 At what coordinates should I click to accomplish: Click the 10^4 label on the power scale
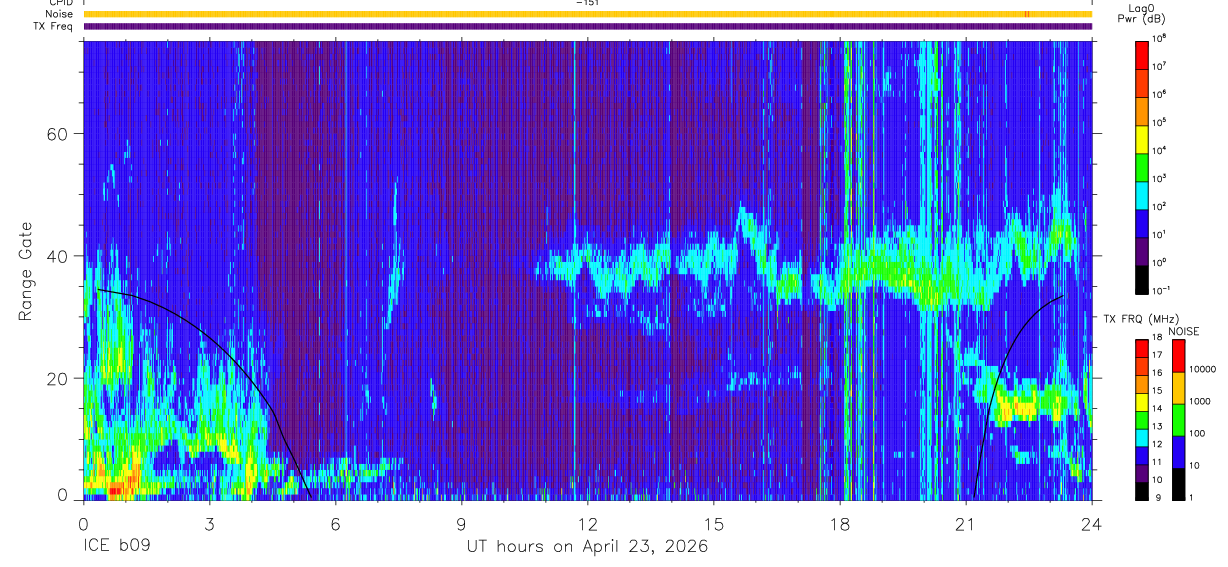1159,150
